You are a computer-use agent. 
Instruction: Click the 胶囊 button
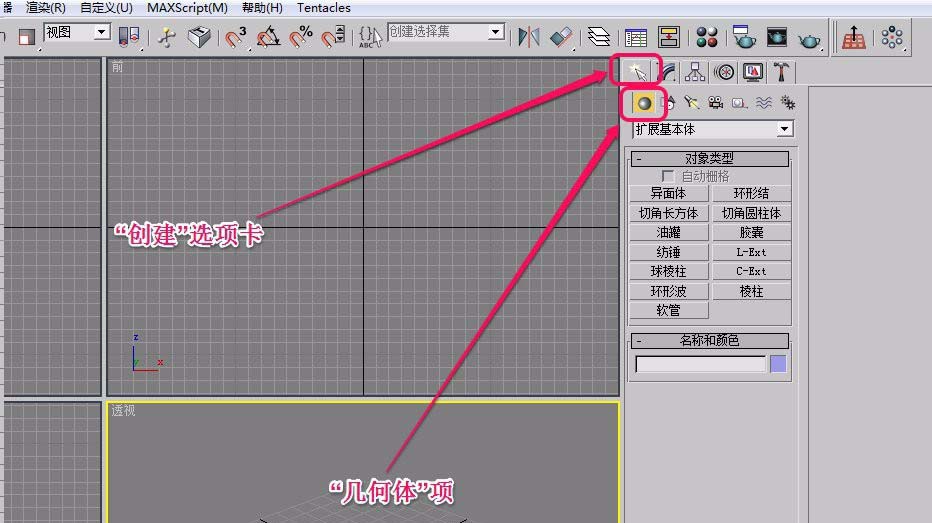[x=752, y=232]
